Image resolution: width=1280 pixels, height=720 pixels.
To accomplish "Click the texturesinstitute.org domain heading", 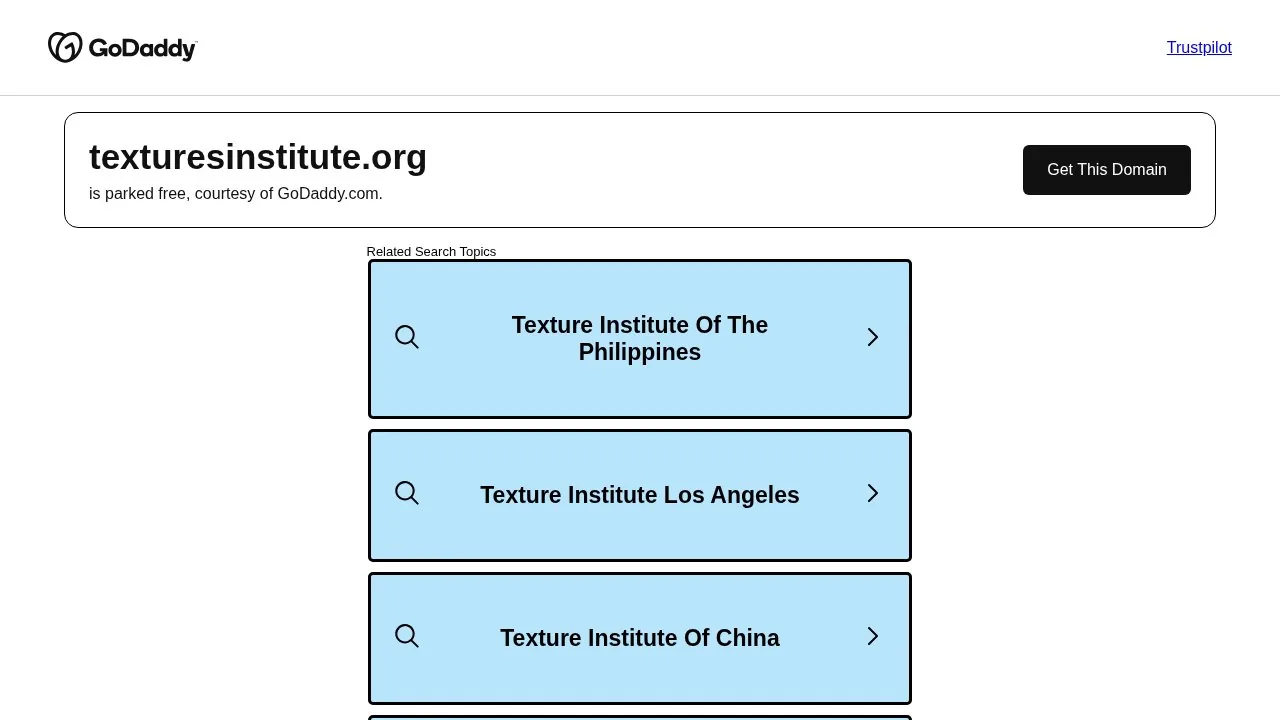I will click(258, 157).
